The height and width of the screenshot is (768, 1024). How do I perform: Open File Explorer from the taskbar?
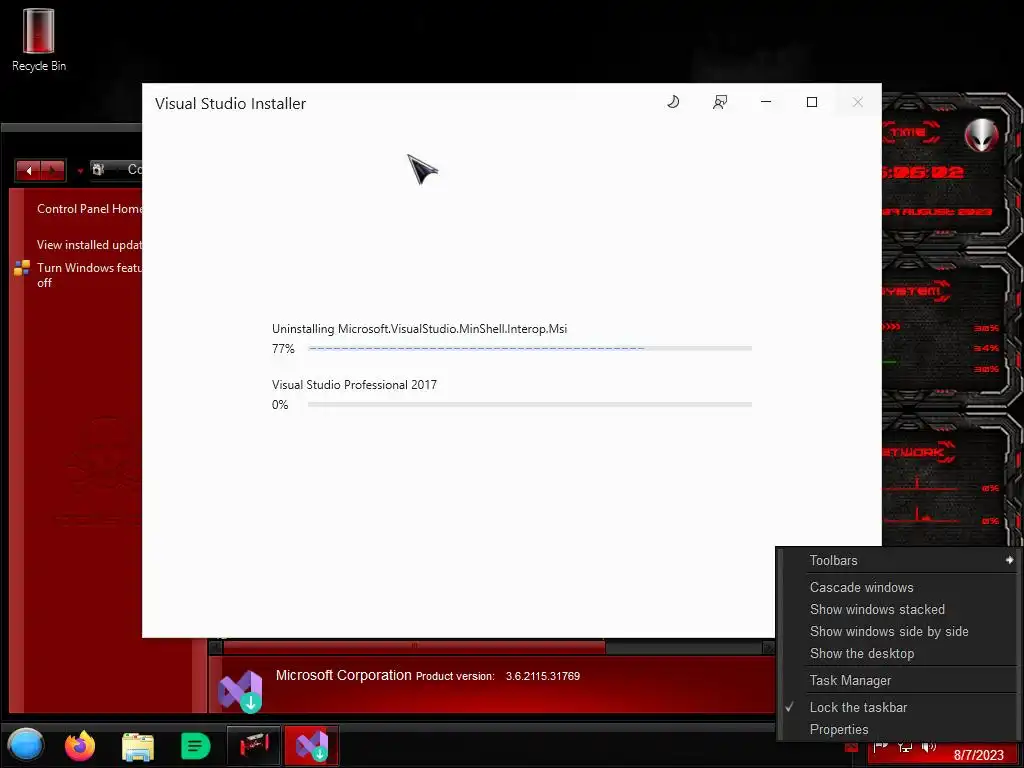coord(138,746)
